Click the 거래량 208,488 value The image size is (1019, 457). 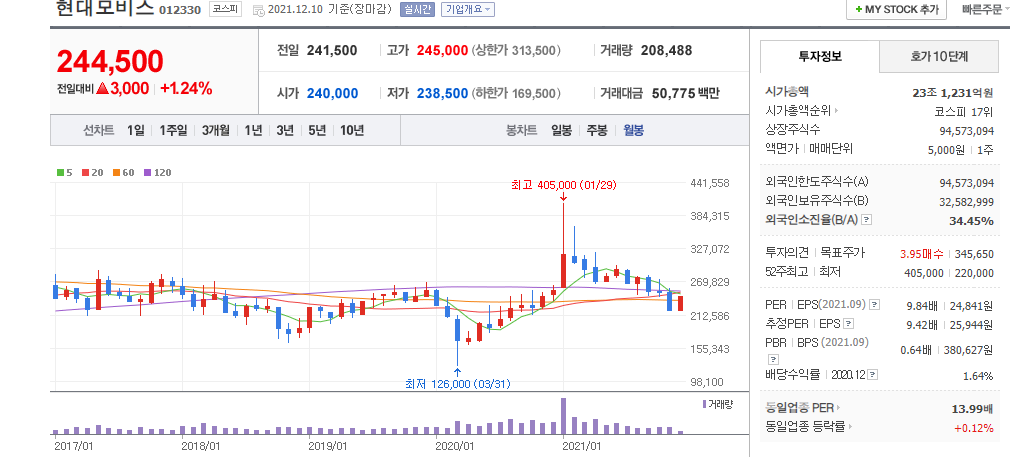[666, 51]
